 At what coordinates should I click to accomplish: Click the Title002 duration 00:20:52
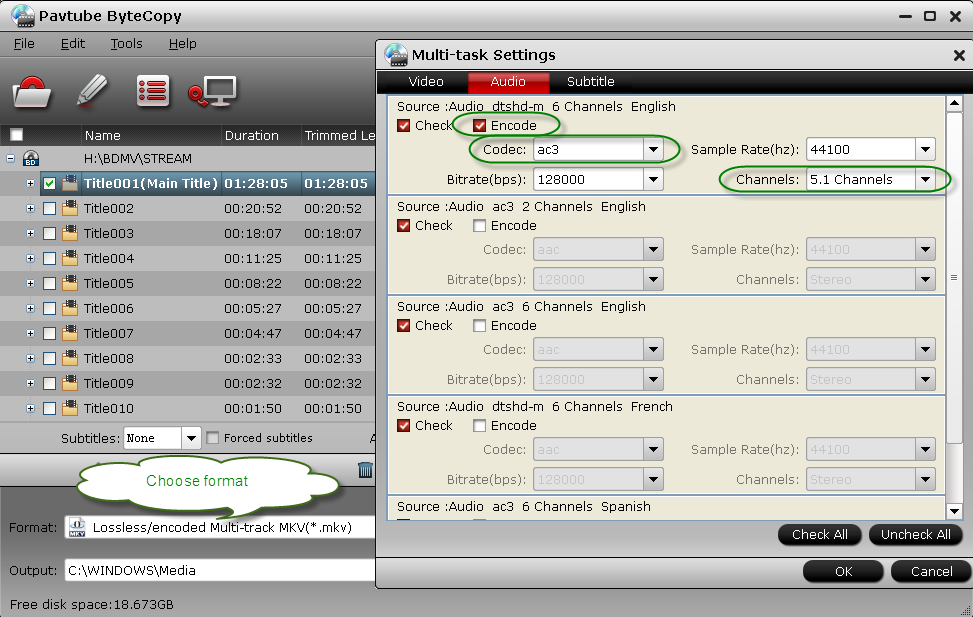click(253, 209)
